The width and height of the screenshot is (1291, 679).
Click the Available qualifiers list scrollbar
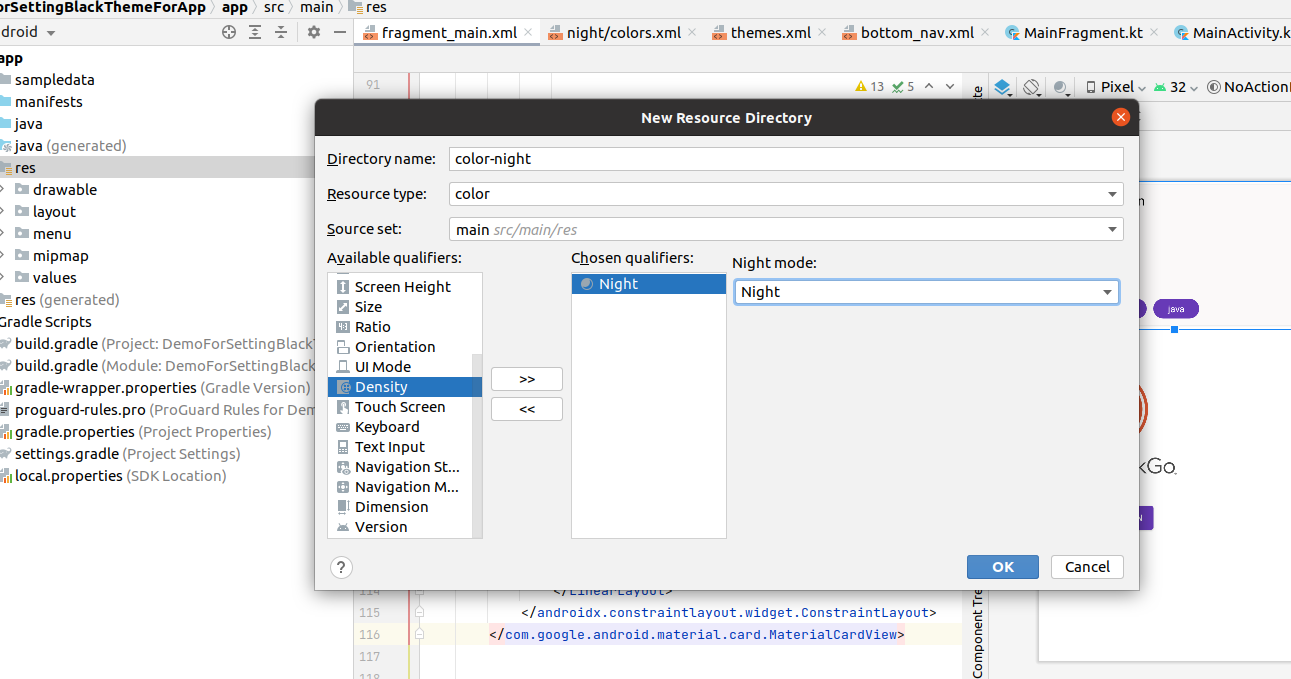coord(477,445)
